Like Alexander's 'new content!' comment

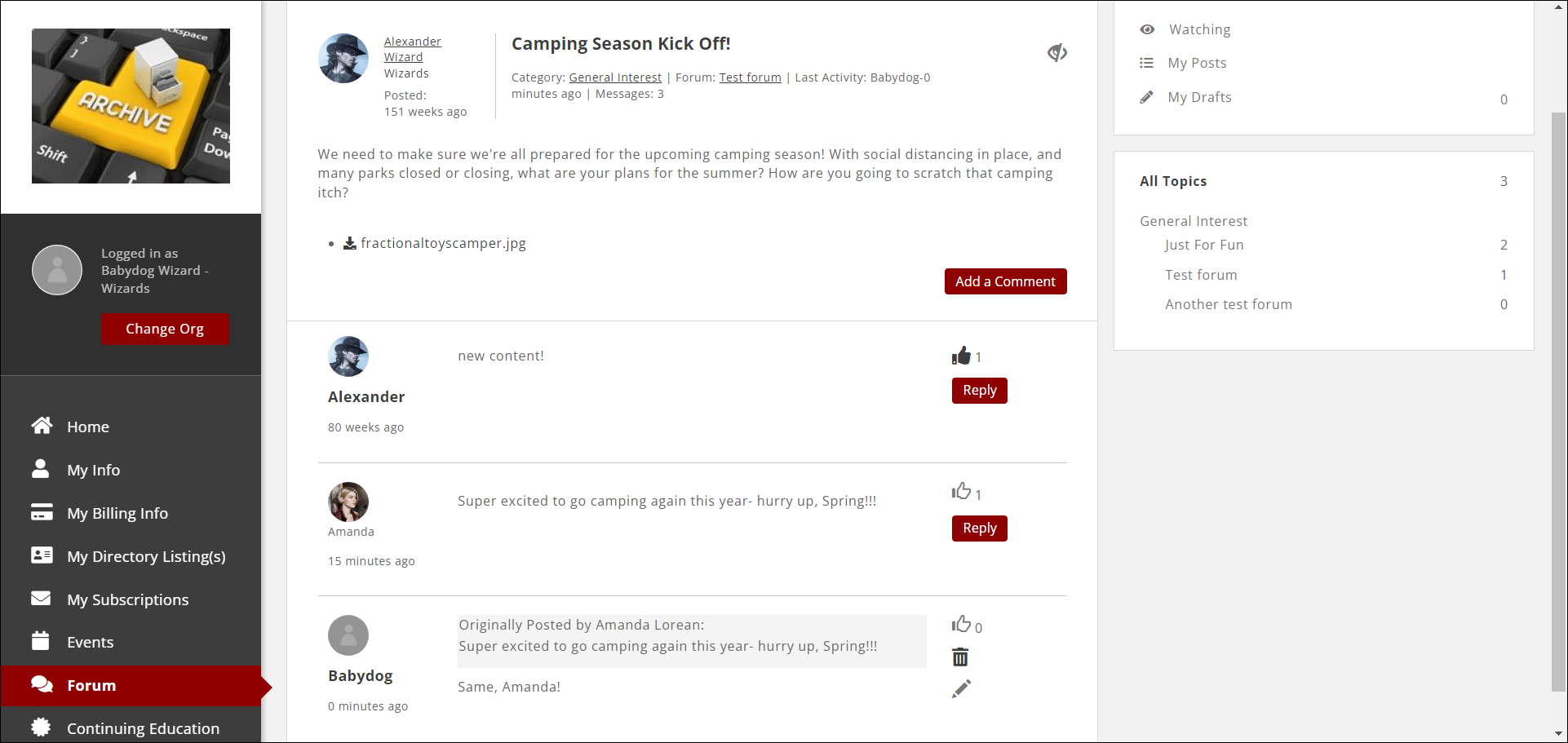pos(963,354)
